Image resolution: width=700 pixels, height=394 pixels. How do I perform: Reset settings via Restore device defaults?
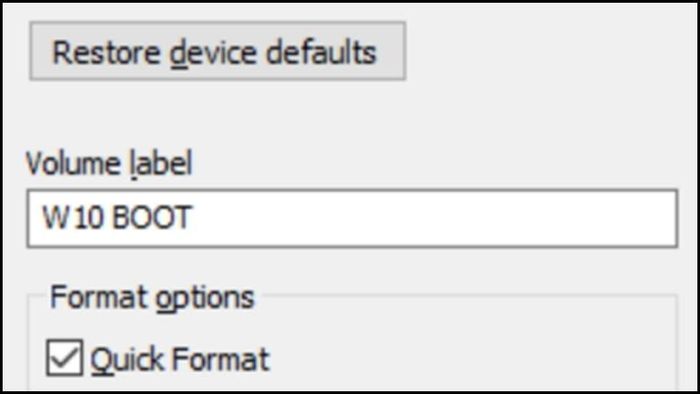click(217, 51)
